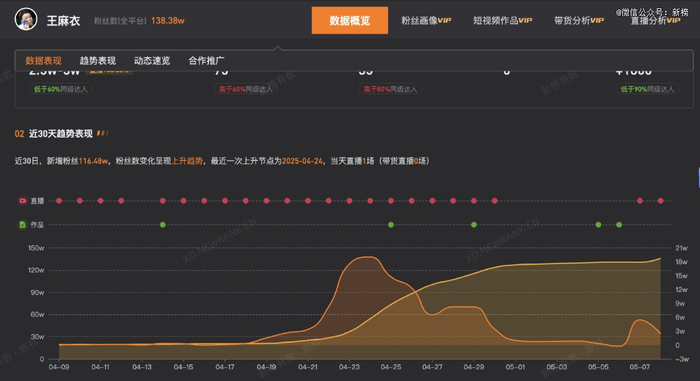
Task: Open the 带货分析 VIP tab
Action: [579, 20]
